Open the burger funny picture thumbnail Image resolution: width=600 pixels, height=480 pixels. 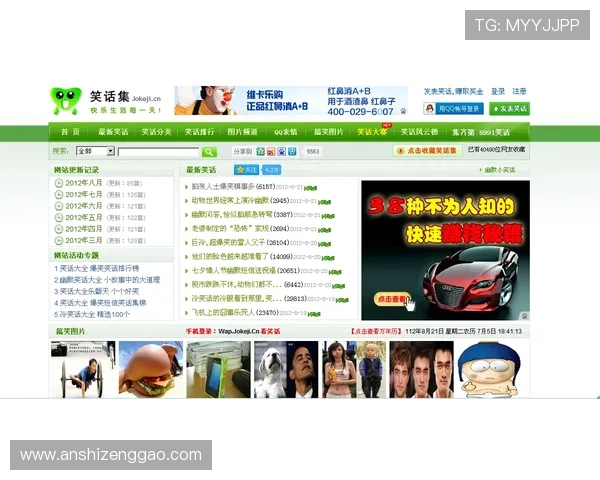pyautogui.click(x=151, y=369)
